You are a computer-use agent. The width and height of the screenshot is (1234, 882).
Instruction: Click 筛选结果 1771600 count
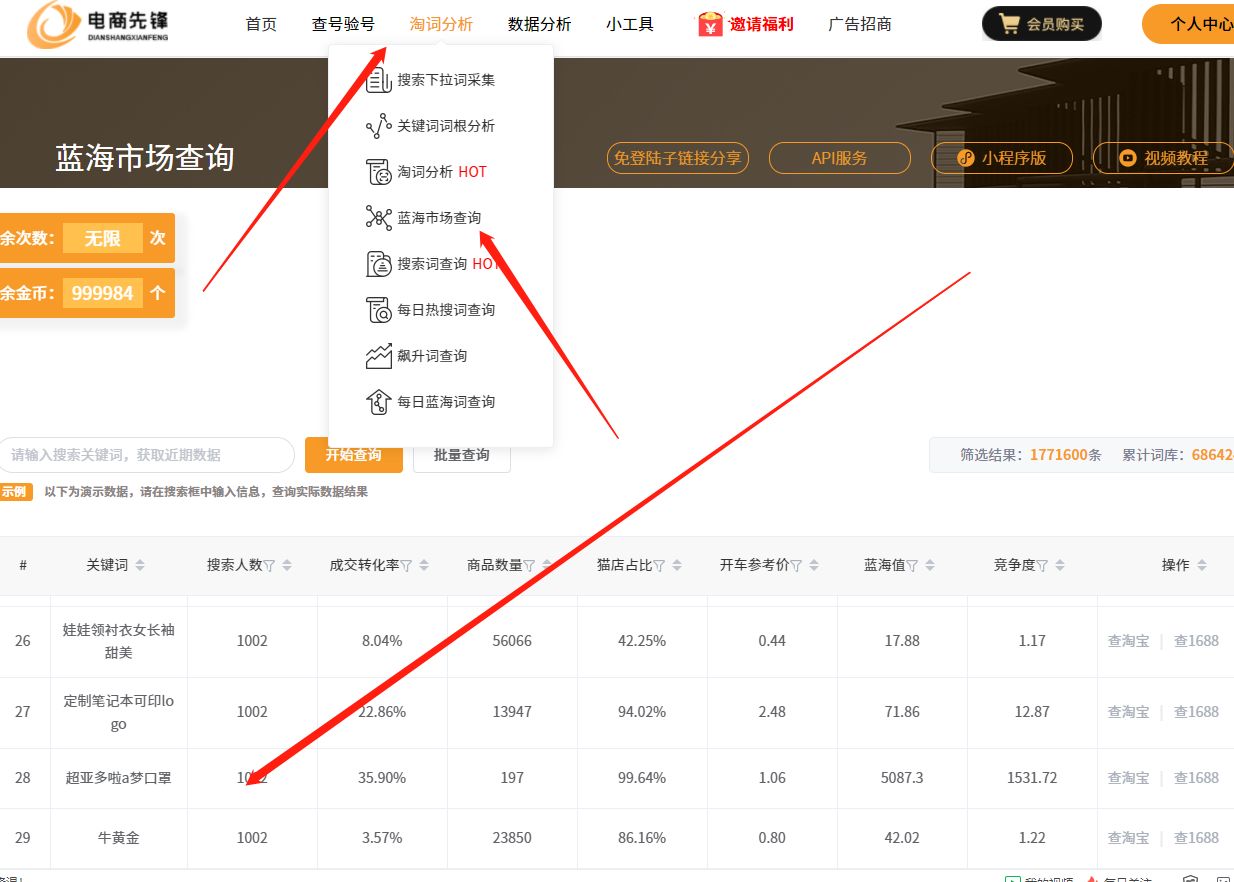coord(1059,455)
